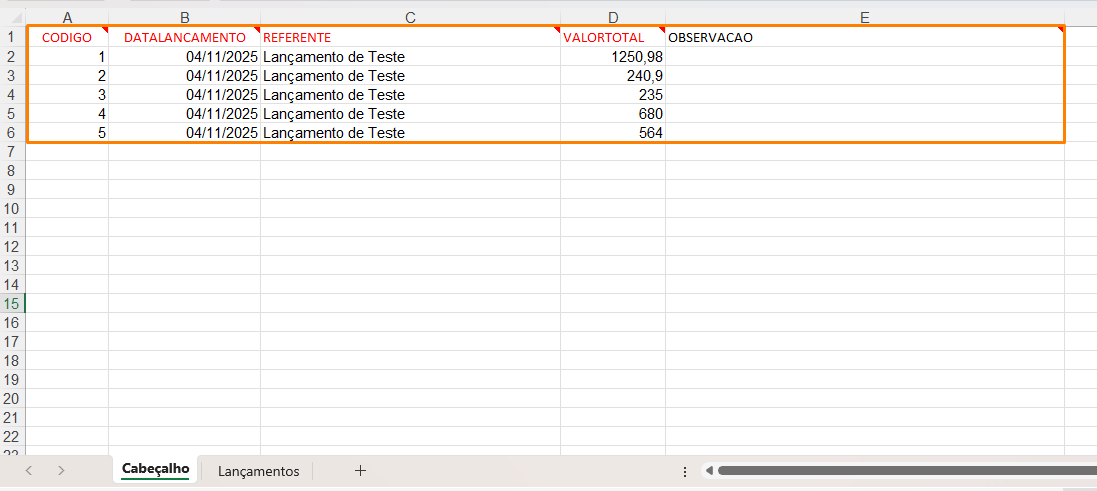Switch to the Lançamentos sheet tab
The height and width of the screenshot is (491, 1097).
click(x=258, y=471)
